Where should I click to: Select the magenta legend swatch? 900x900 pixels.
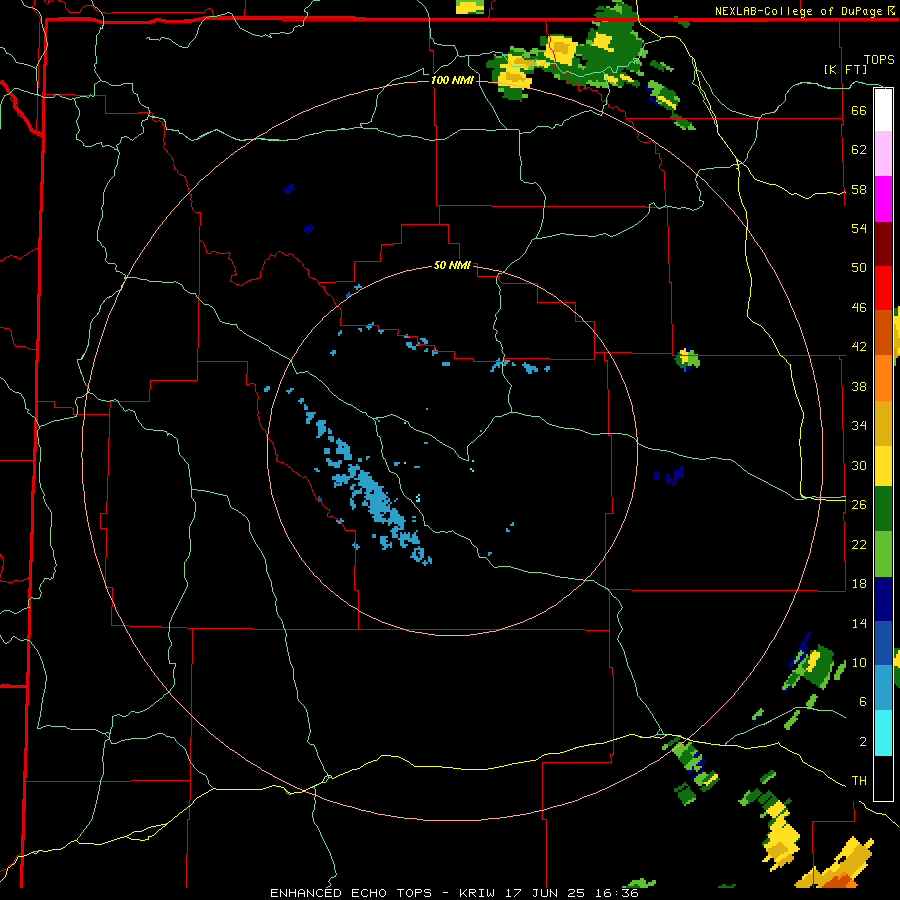(x=883, y=199)
